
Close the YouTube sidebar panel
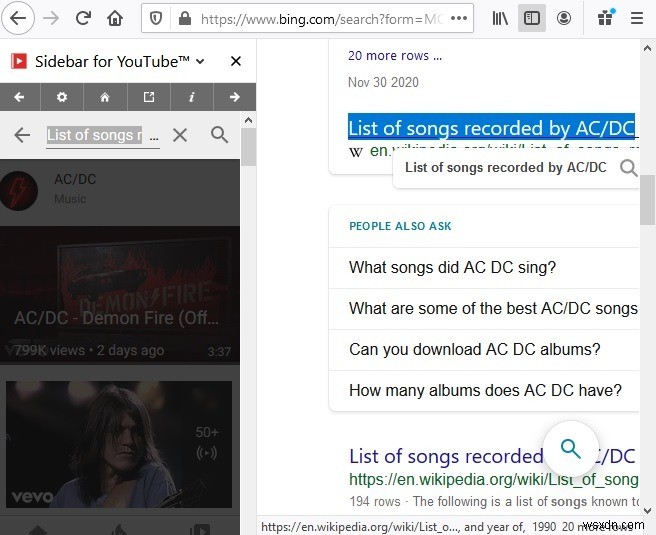(236, 62)
